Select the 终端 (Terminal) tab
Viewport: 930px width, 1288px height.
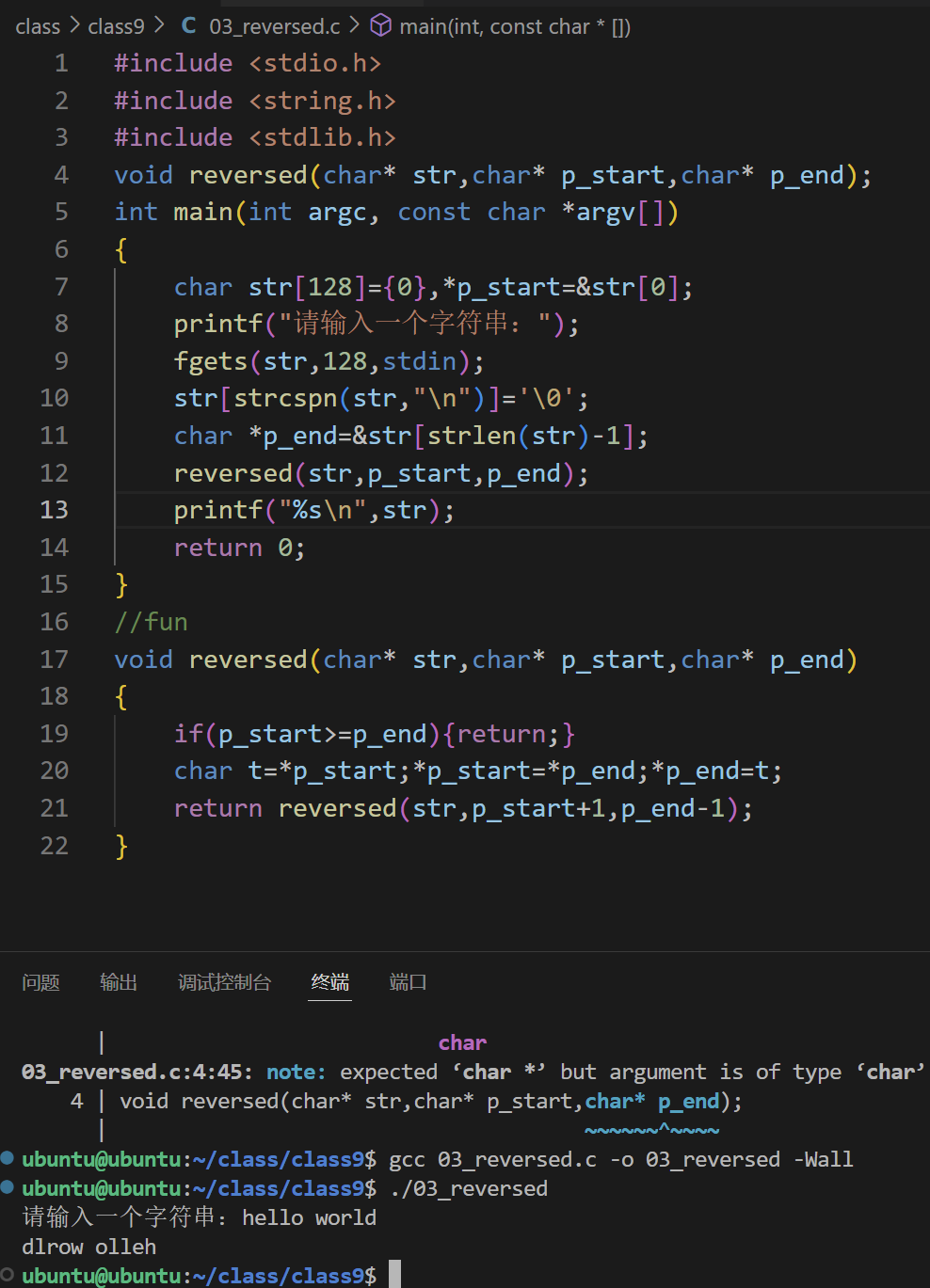[329, 982]
